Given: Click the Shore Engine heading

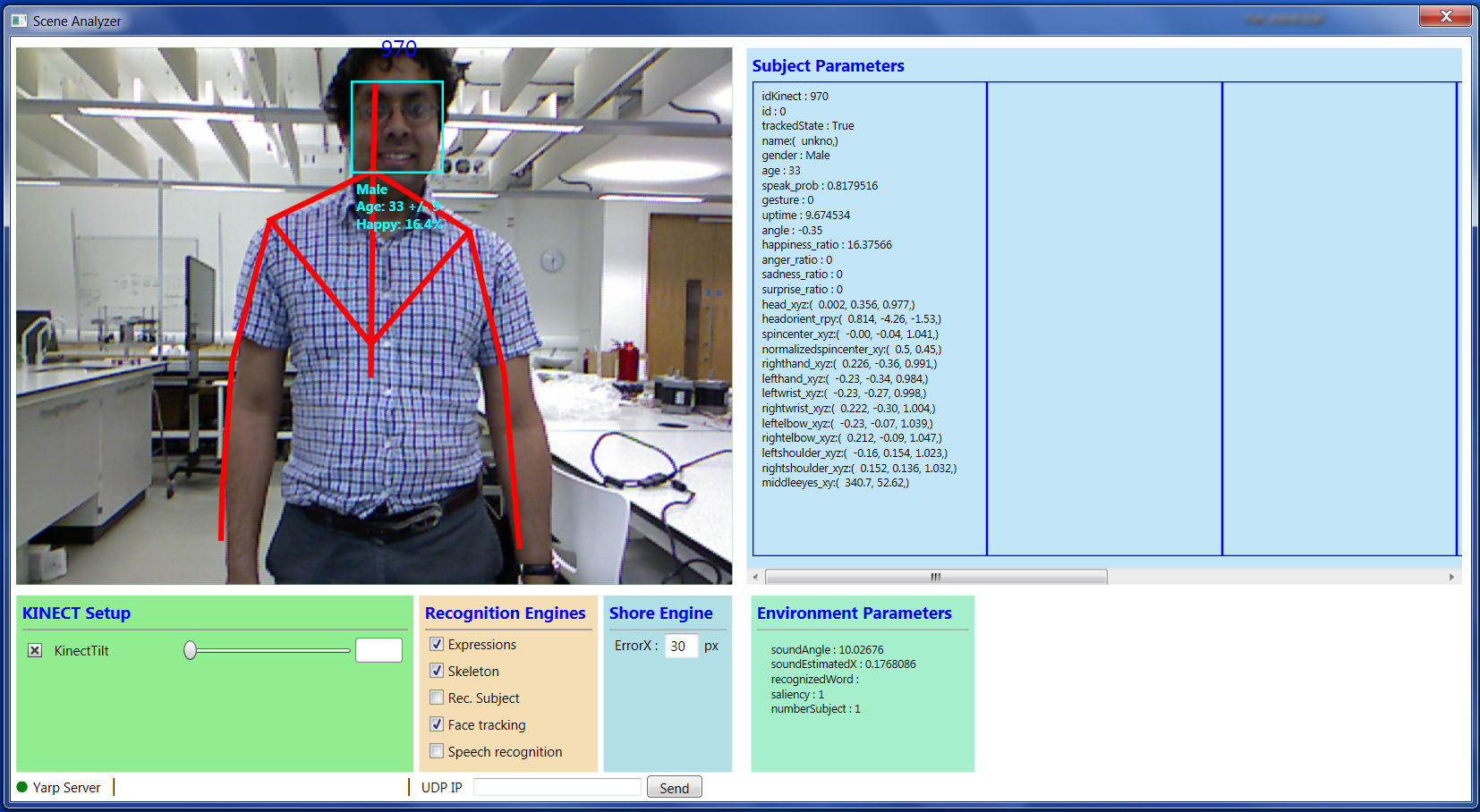Looking at the screenshot, I should coord(660,613).
